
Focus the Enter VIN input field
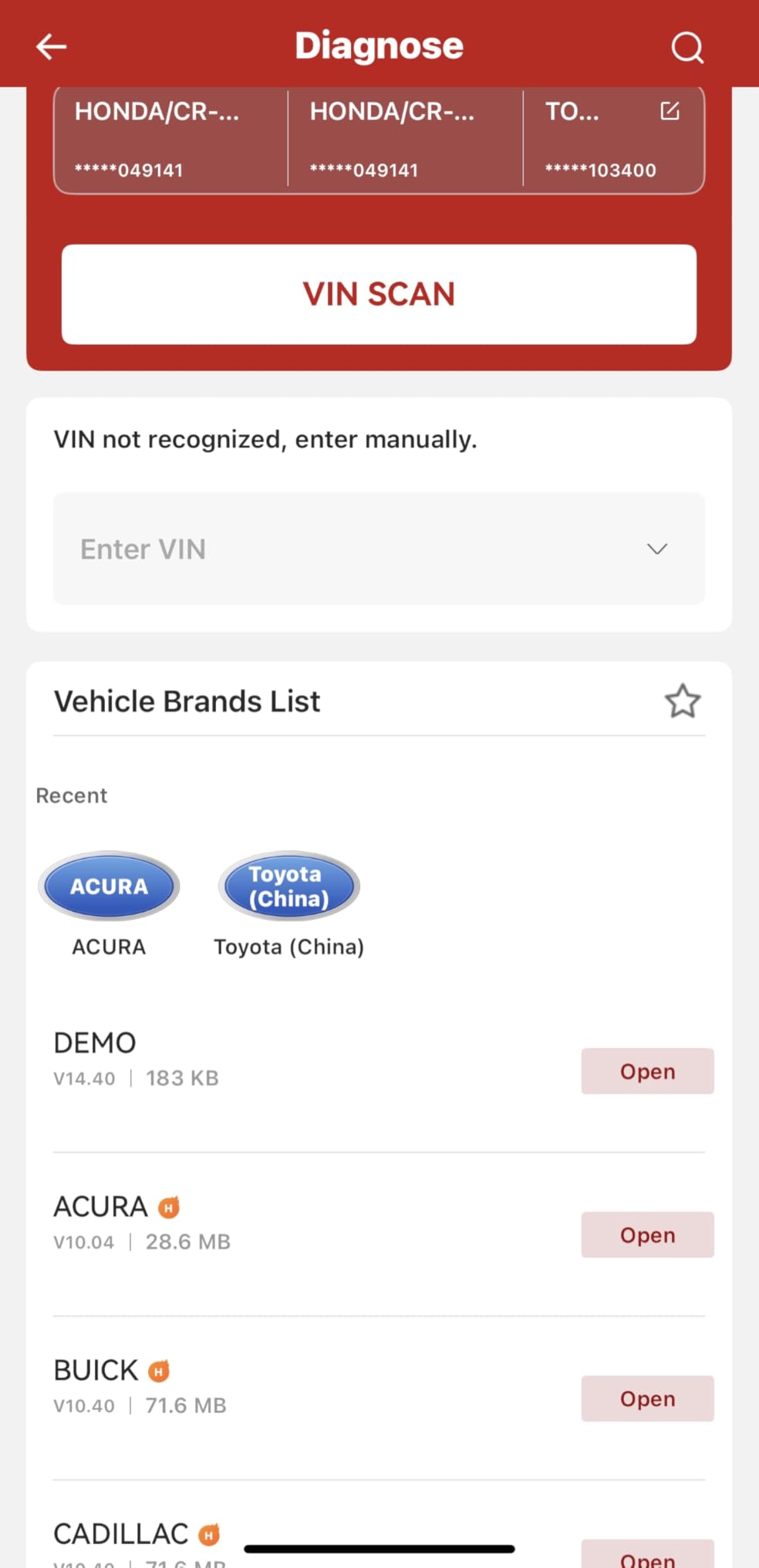tap(339, 549)
